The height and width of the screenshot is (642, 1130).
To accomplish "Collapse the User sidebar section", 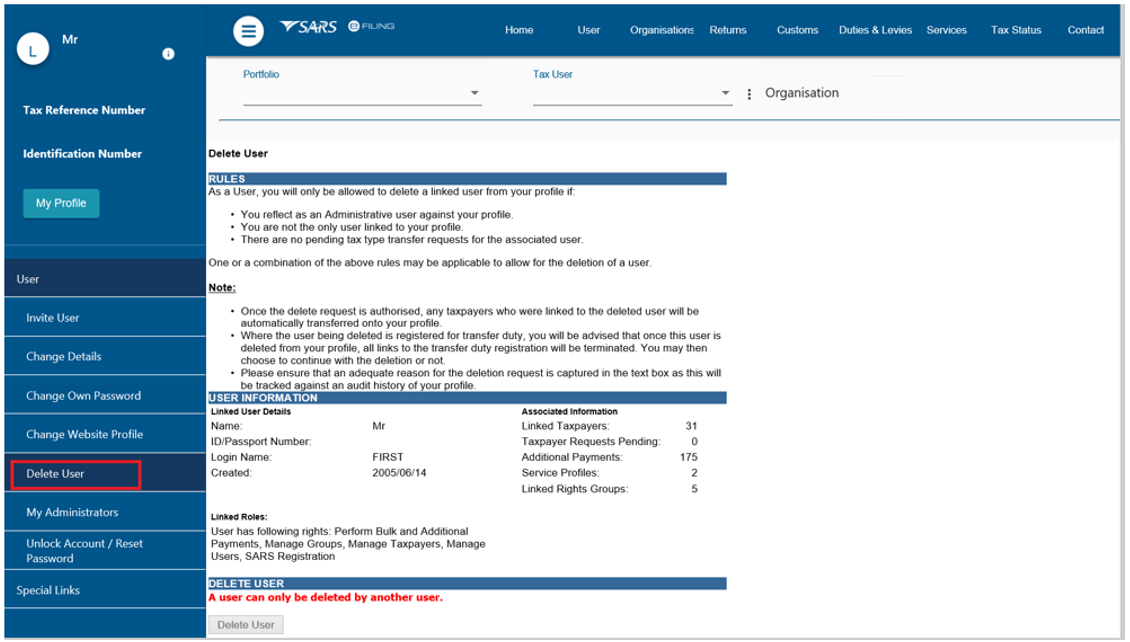I will click(104, 279).
